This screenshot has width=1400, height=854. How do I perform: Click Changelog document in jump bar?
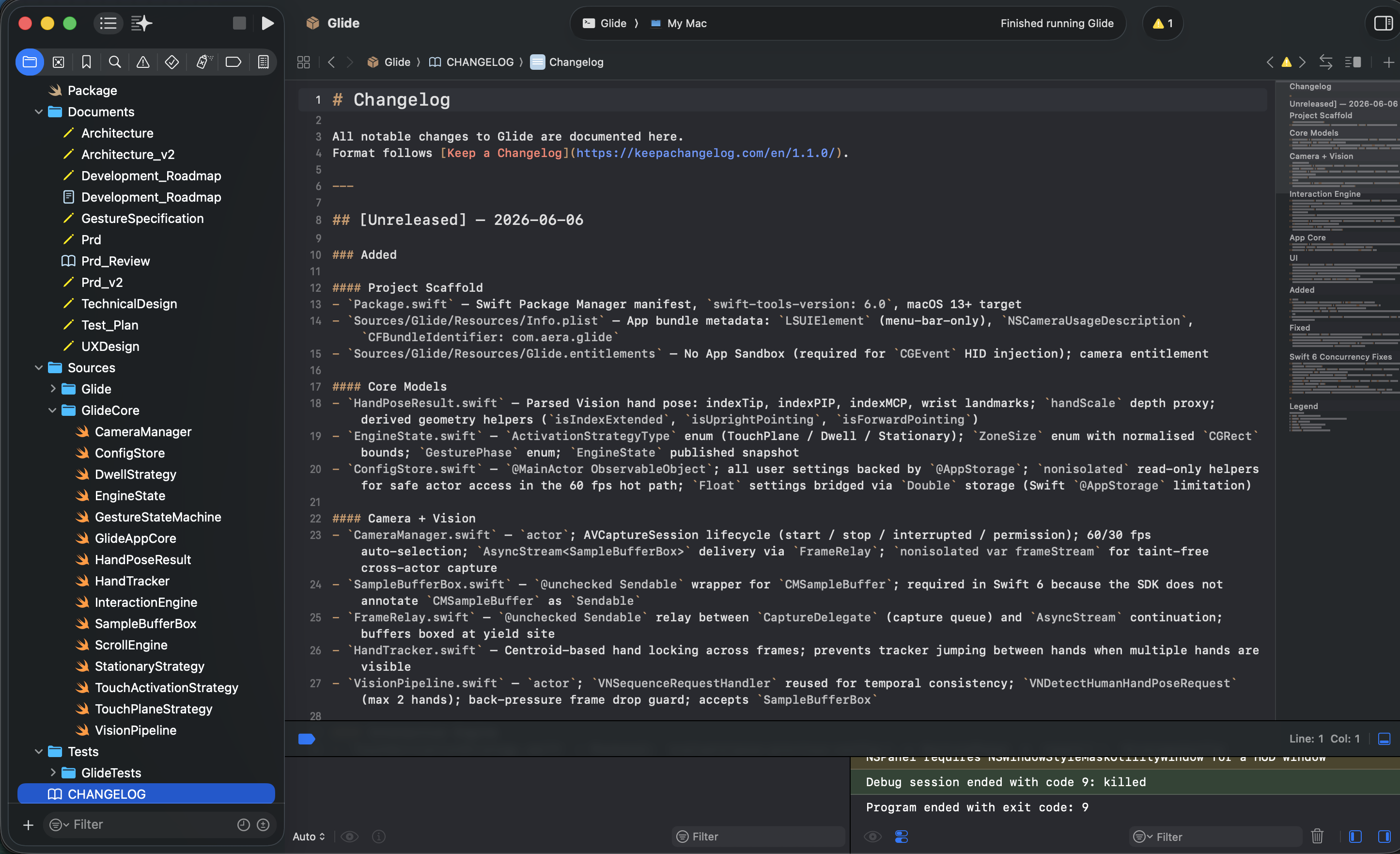coord(567,62)
